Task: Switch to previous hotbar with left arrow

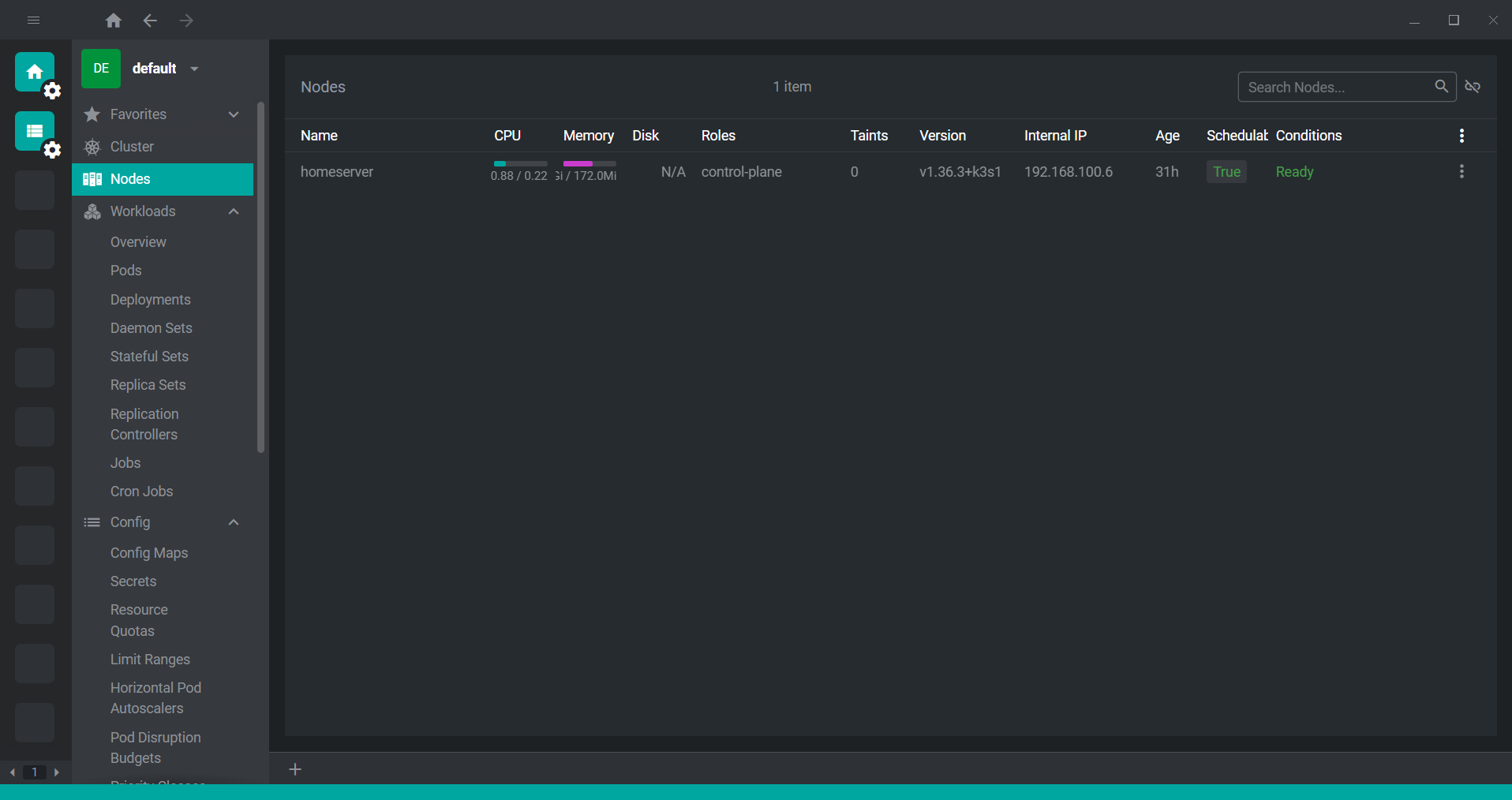Action: [x=13, y=772]
